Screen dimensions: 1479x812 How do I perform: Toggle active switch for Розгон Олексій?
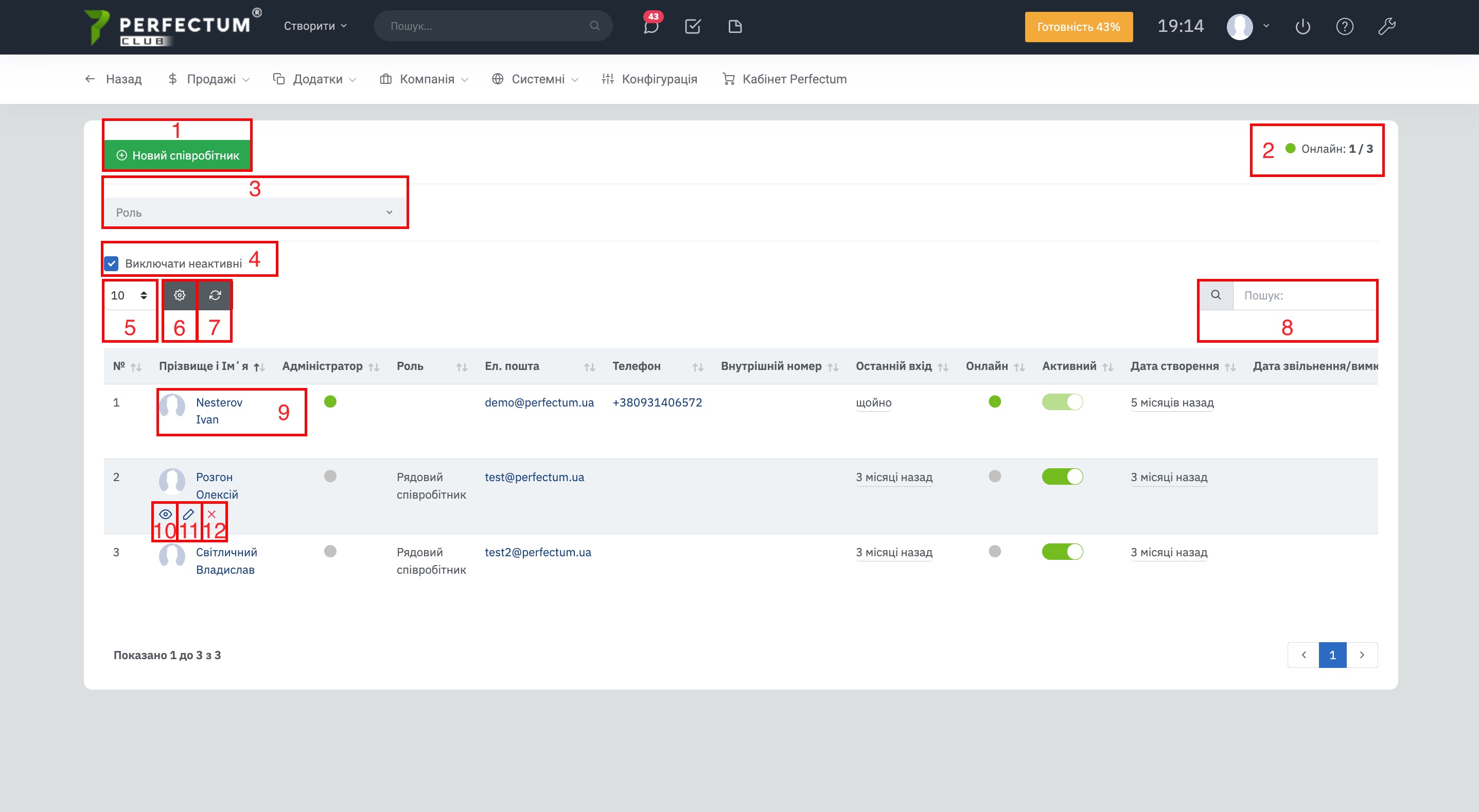click(x=1062, y=476)
